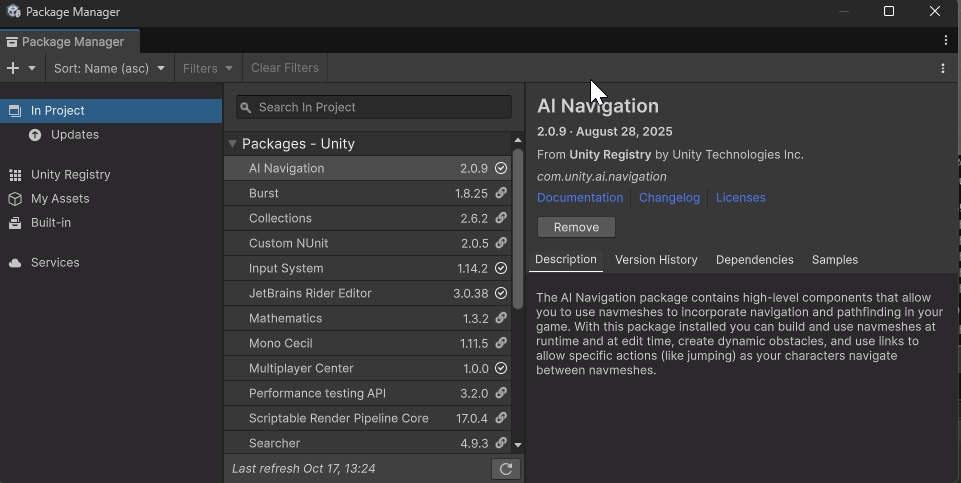Click the Multiplayer Center installed checkmark

(x=501, y=368)
